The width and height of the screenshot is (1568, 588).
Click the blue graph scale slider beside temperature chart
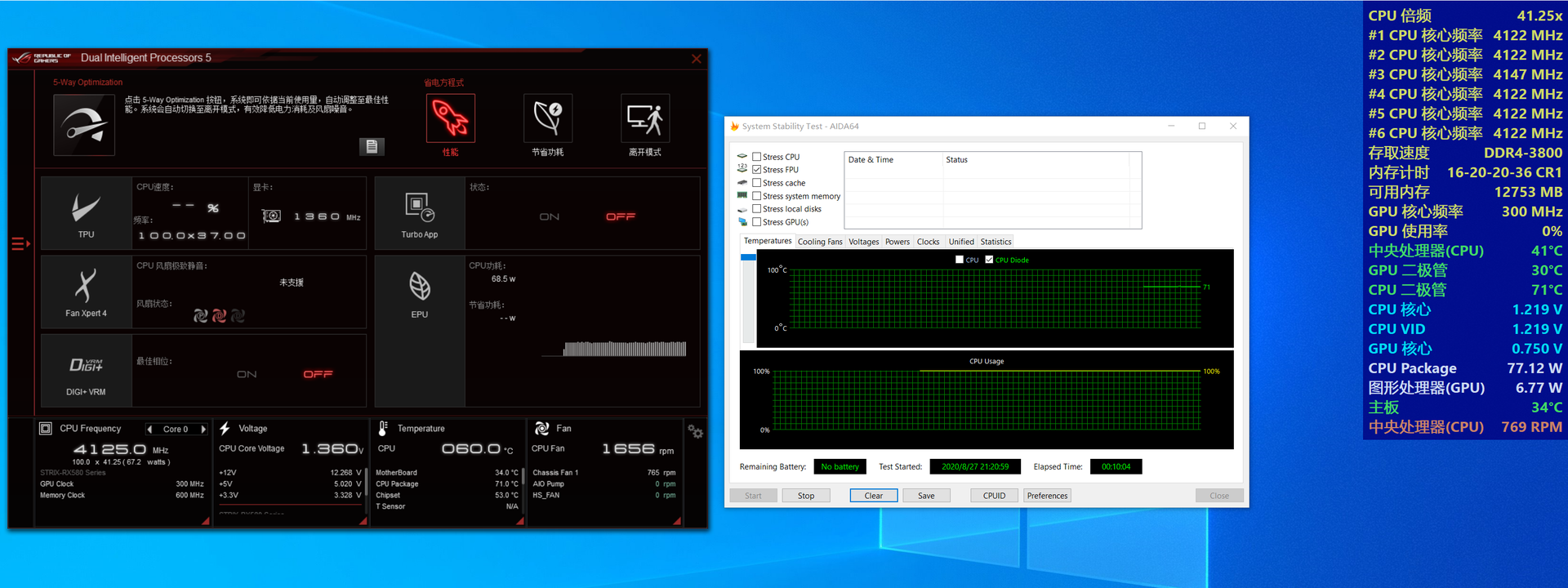(748, 257)
